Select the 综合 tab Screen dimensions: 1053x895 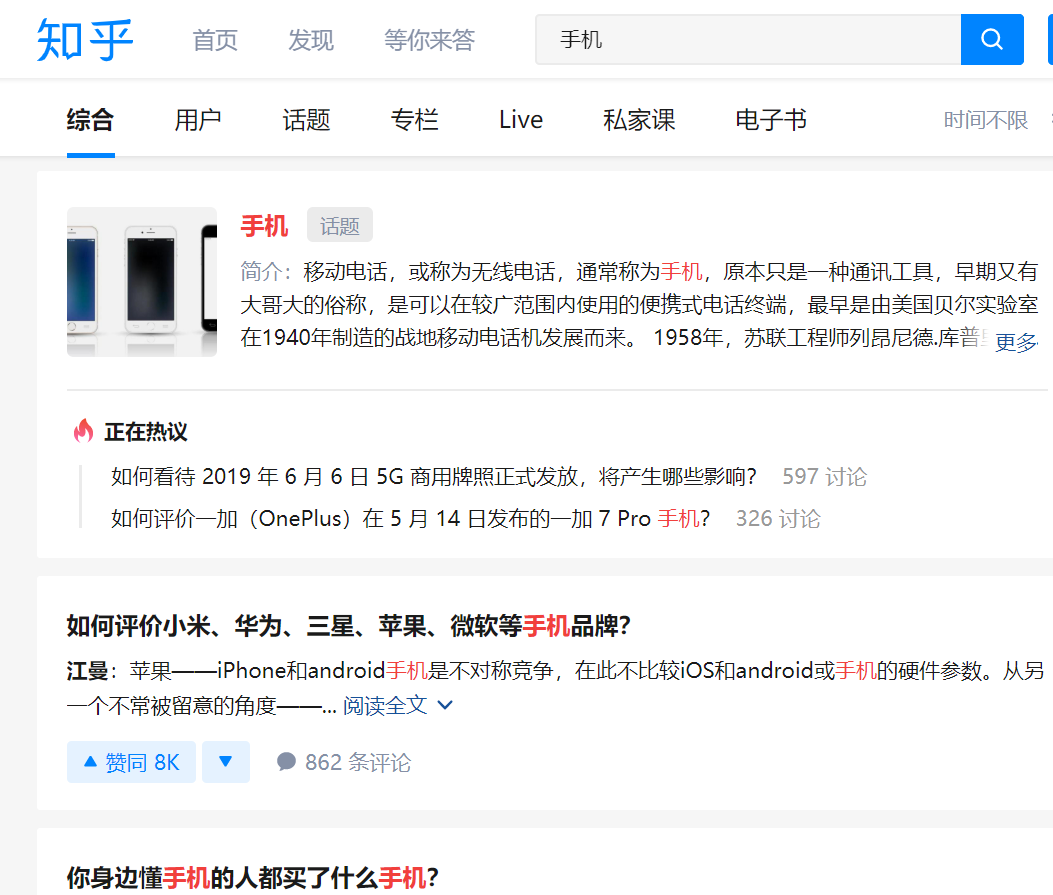click(91, 120)
